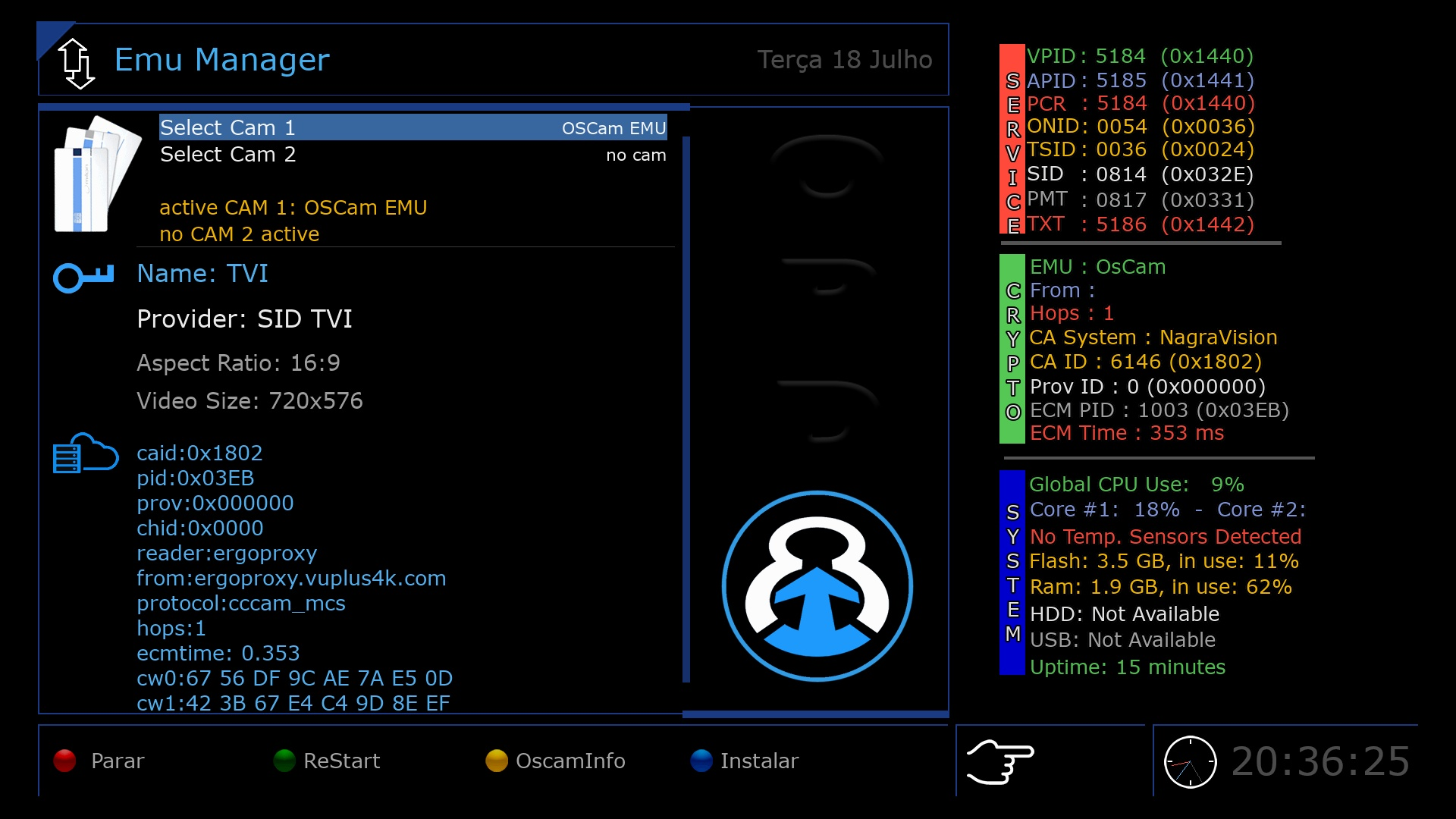The width and height of the screenshot is (1456, 819).
Task: Click CA ID : 6146 entry
Action: click(1146, 362)
